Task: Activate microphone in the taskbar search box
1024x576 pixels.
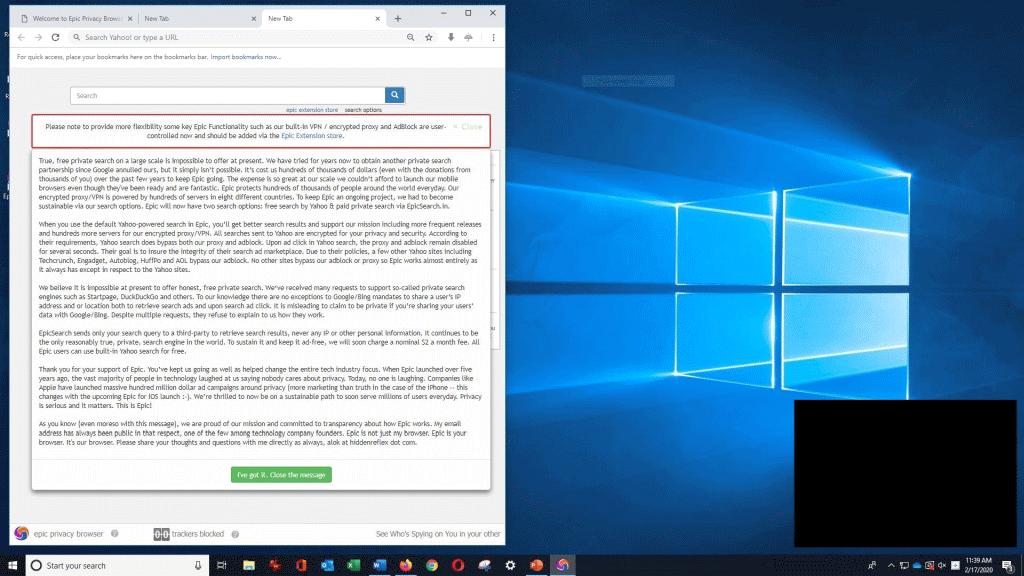Action: pyautogui.click(x=198, y=566)
